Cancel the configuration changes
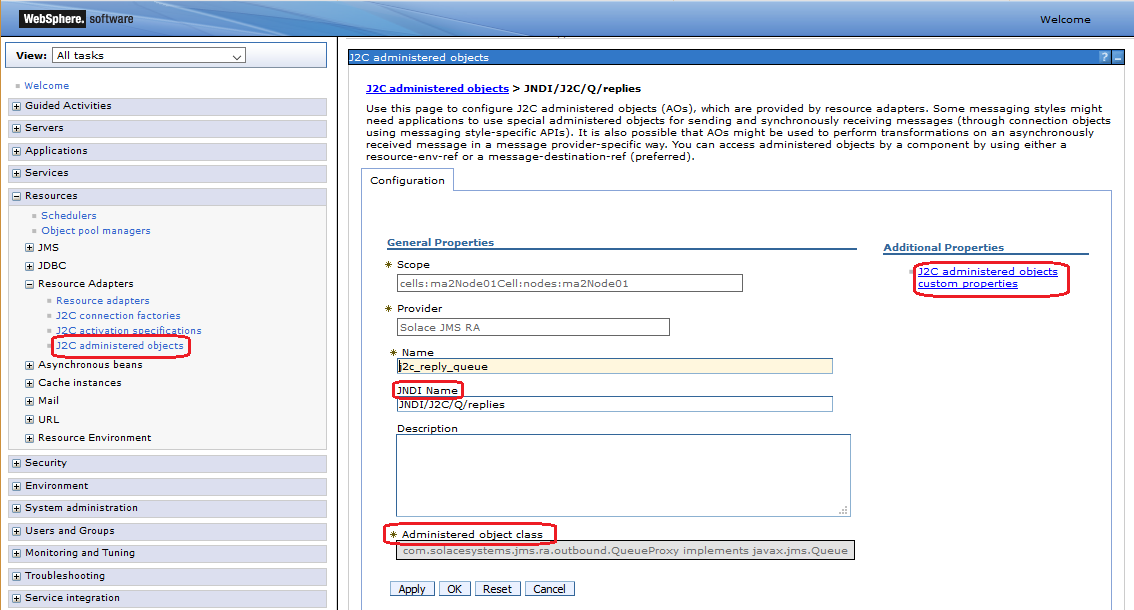The height and width of the screenshot is (610, 1134). (549, 589)
